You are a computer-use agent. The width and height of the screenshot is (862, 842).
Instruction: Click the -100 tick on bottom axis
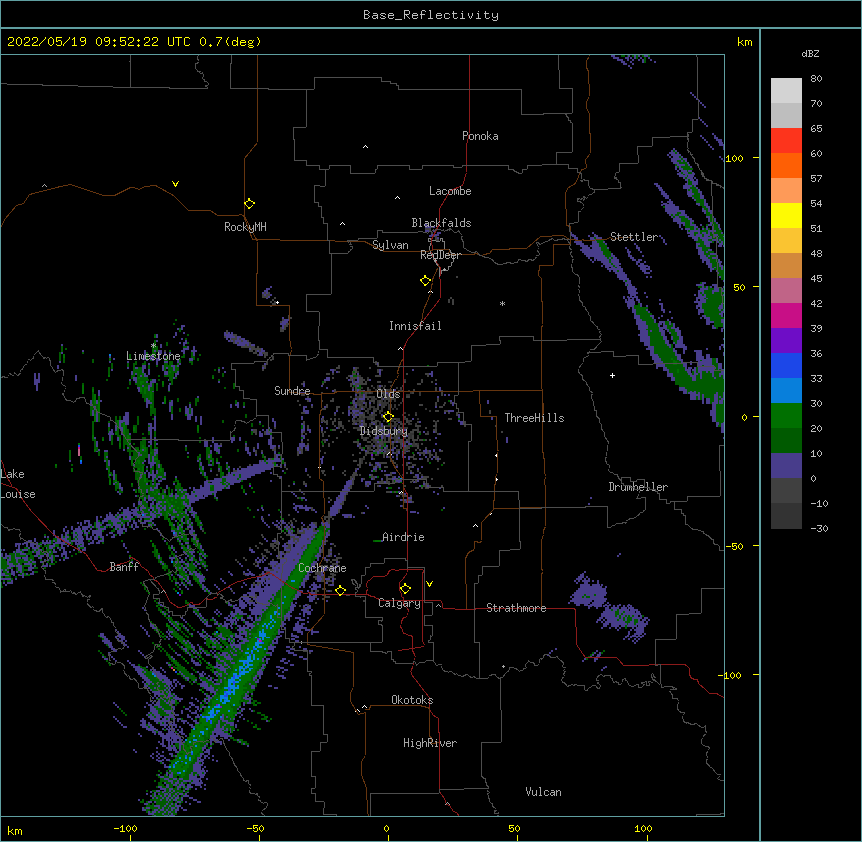click(125, 828)
